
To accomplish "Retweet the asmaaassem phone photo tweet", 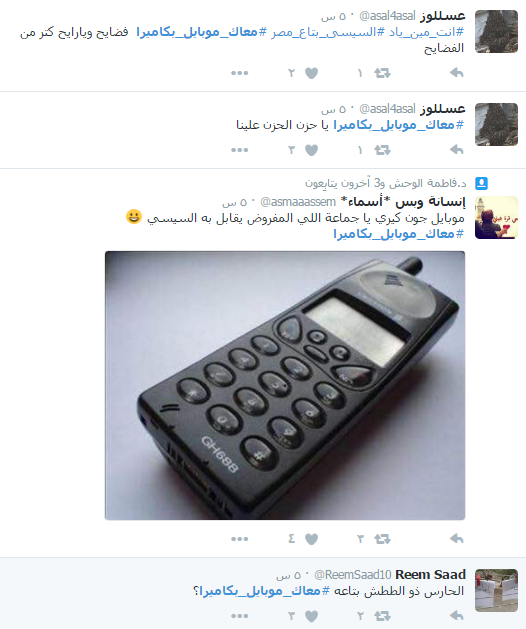I will point(382,539).
